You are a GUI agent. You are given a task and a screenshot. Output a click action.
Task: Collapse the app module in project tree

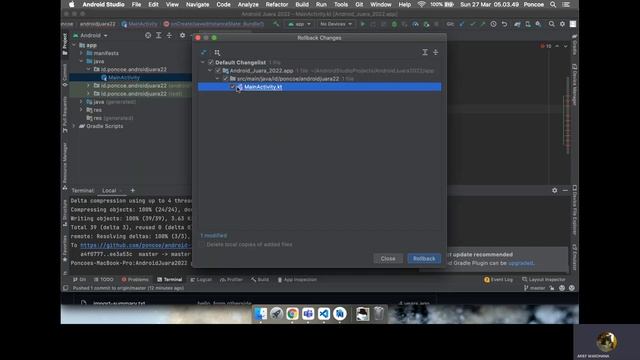click(74, 45)
